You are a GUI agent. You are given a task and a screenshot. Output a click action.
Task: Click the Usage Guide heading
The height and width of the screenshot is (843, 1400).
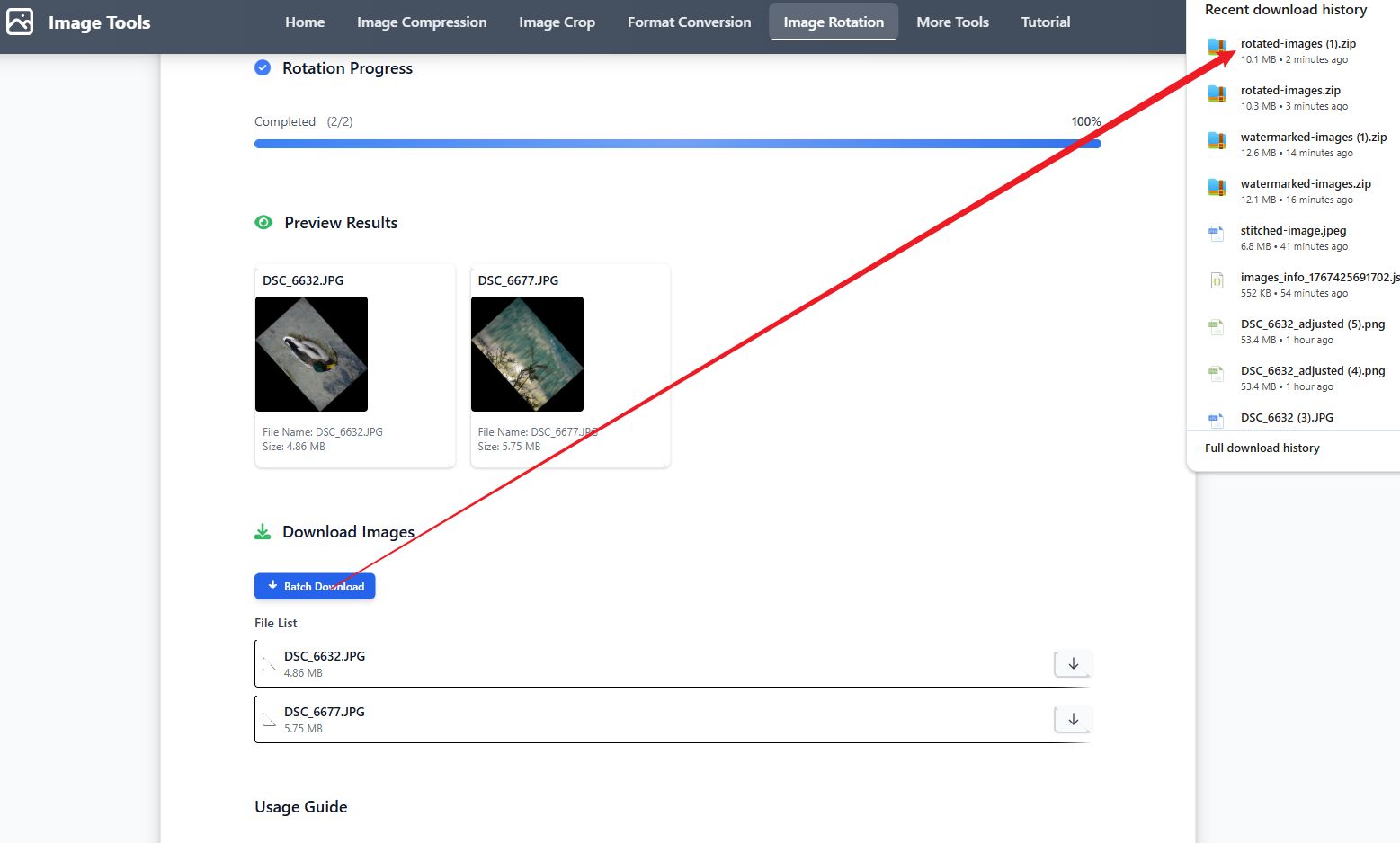point(300,807)
